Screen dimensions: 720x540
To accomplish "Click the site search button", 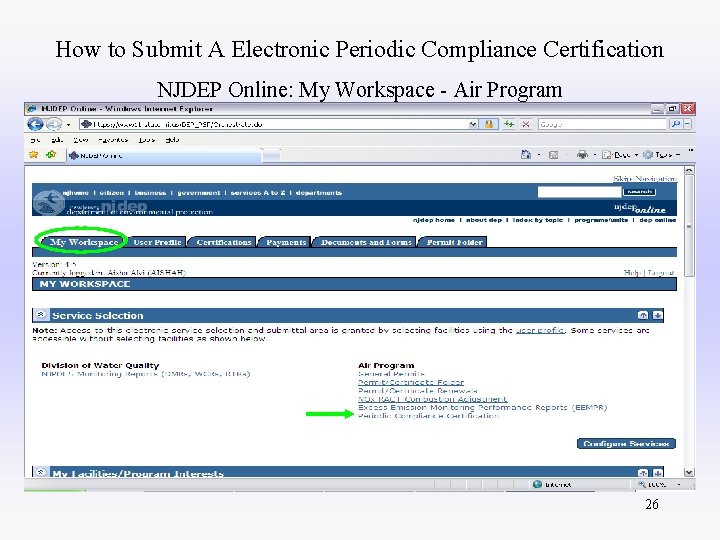I will pyautogui.click(x=639, y=192).
